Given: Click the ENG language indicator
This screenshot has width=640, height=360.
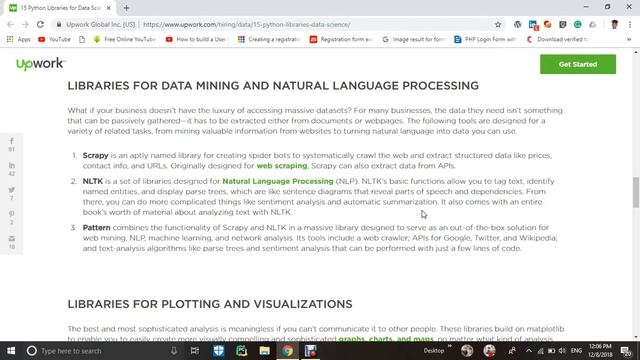Looking at the screenshot, I should pyautogui.click(x=576, y=351).
